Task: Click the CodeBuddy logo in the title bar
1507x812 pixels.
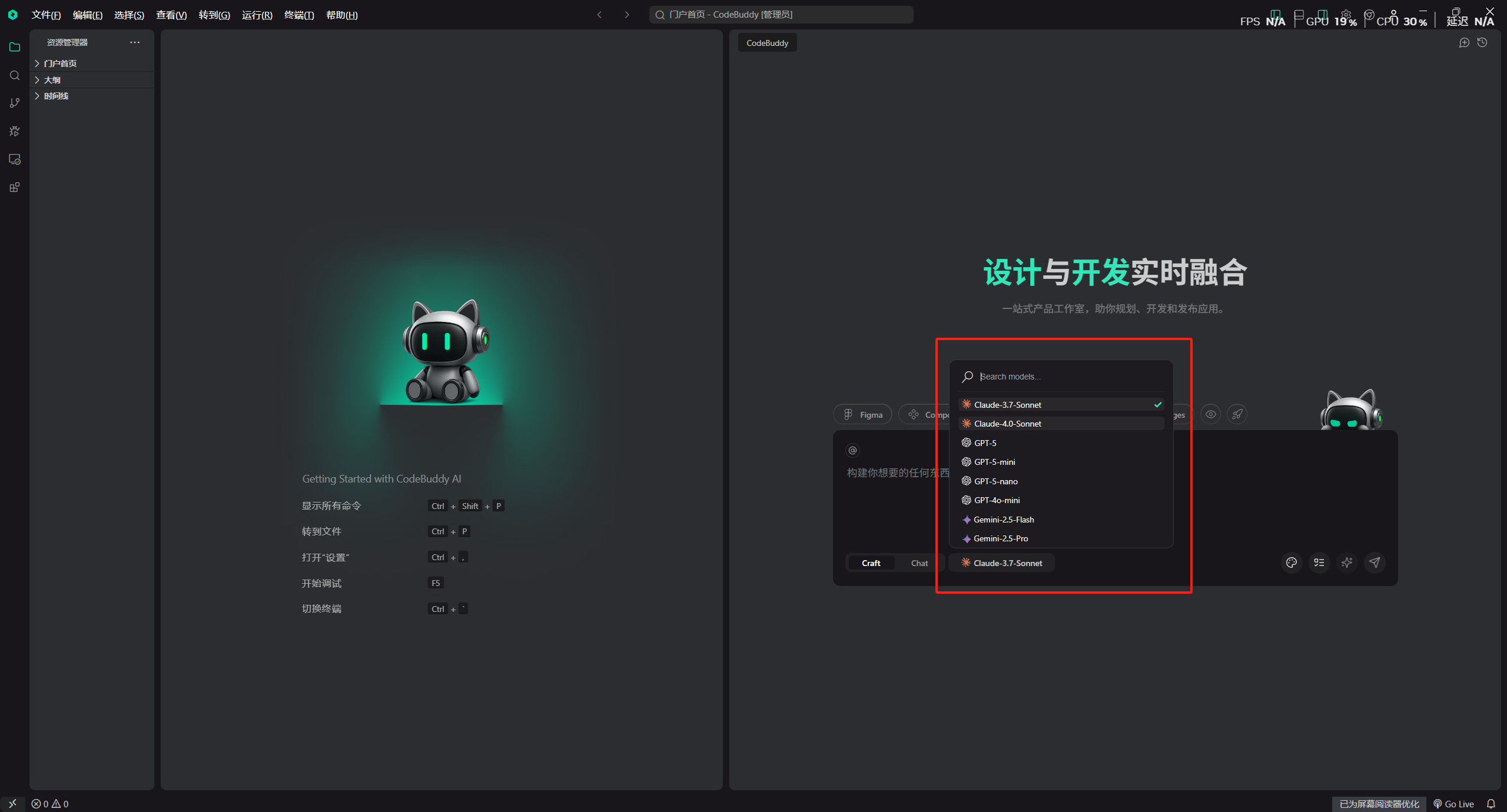Action: tap(12, 15)
